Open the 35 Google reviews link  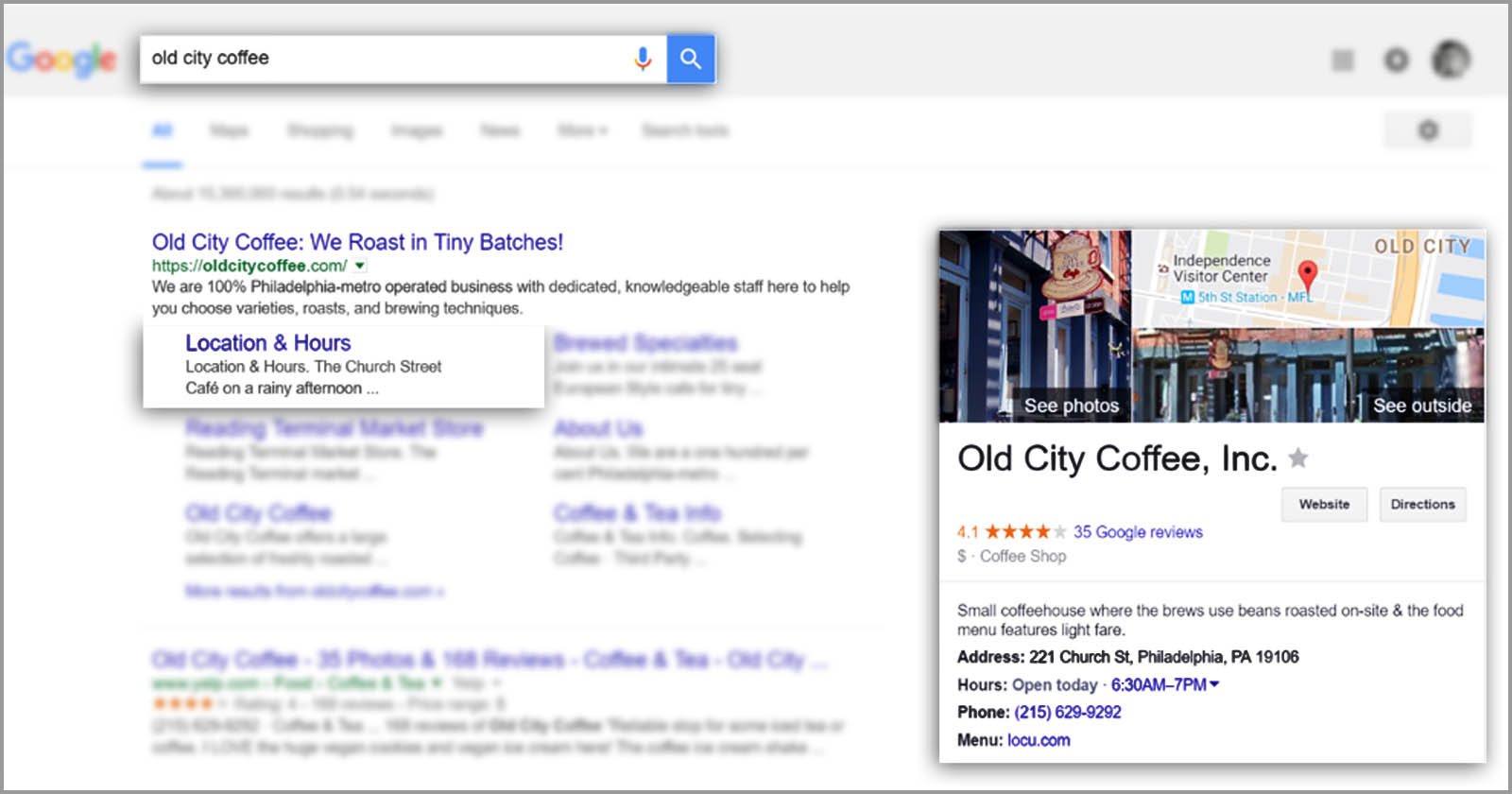click(x=1138, y=532)
